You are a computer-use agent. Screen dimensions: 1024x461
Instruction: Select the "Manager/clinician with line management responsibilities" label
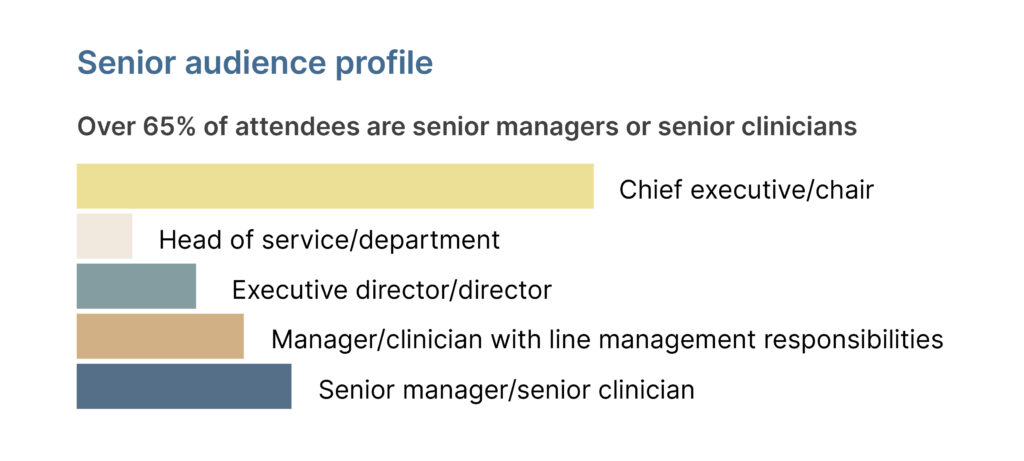point(607,340)
